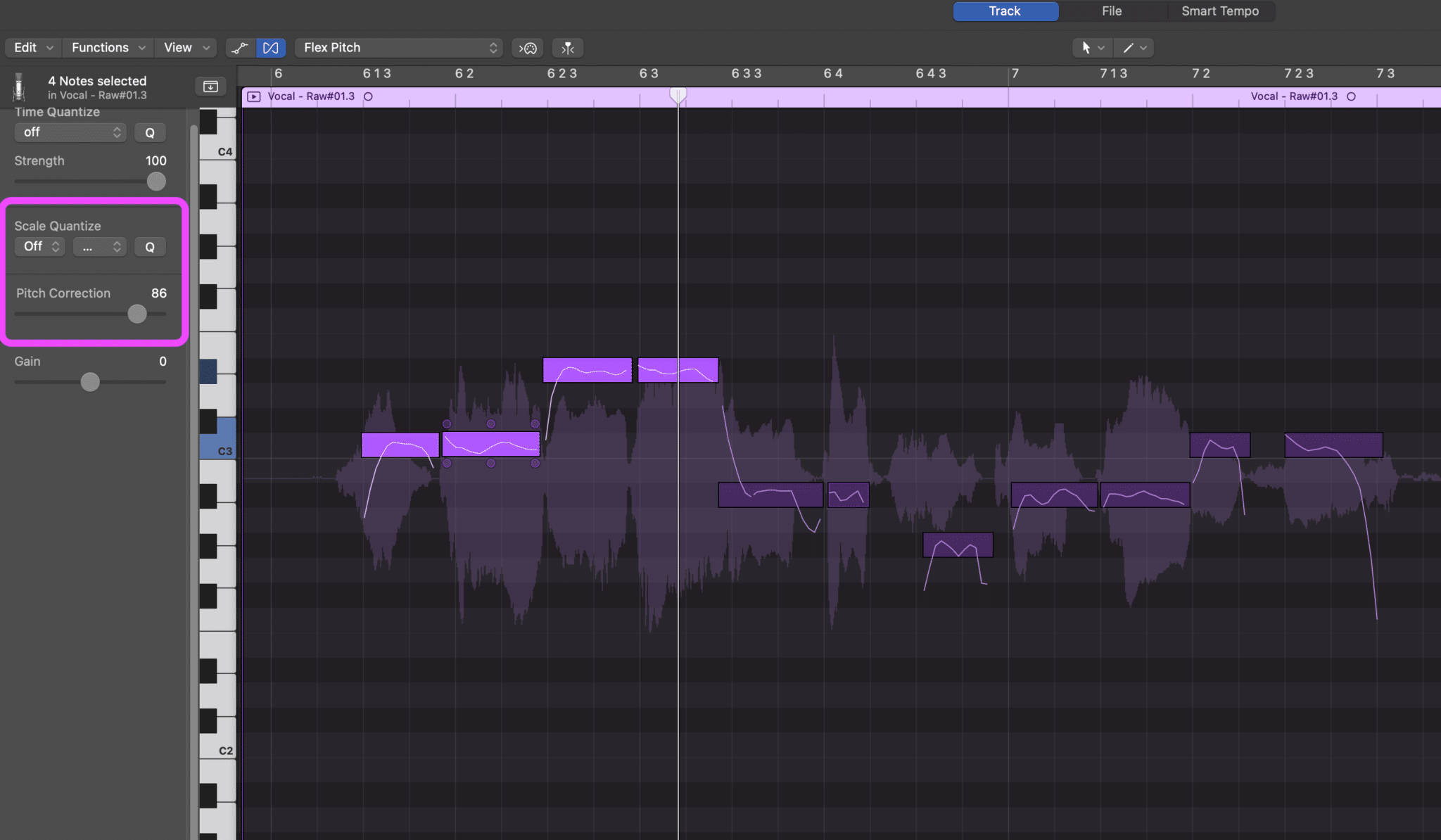
Task: Switch the editor from Track to File mode
Action: [x=1112, y=11]
